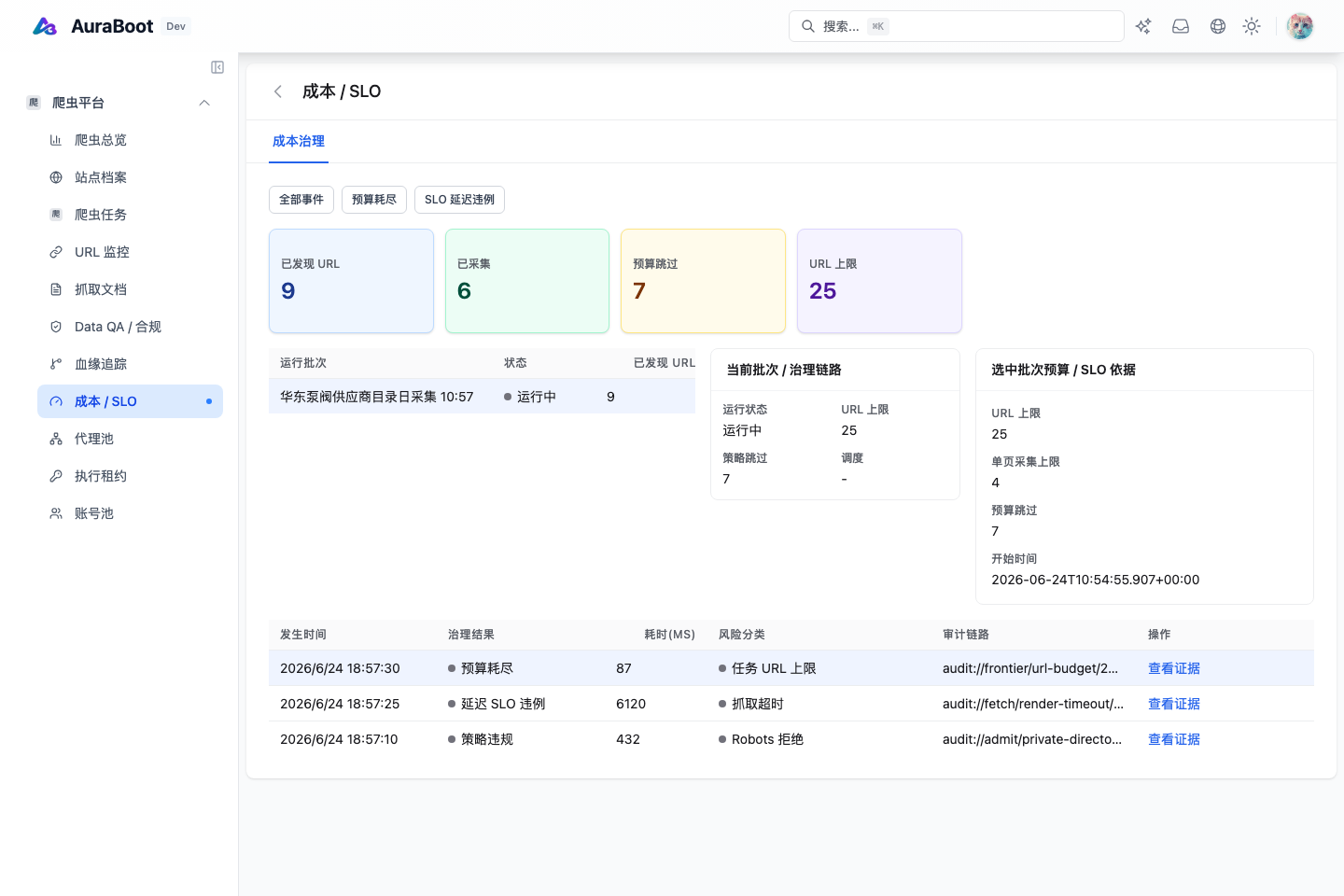Image resolution: width=1344 pixels, height=896 pixels.
Task: Toggle the sun theme icon
Action: point(1252,26)
